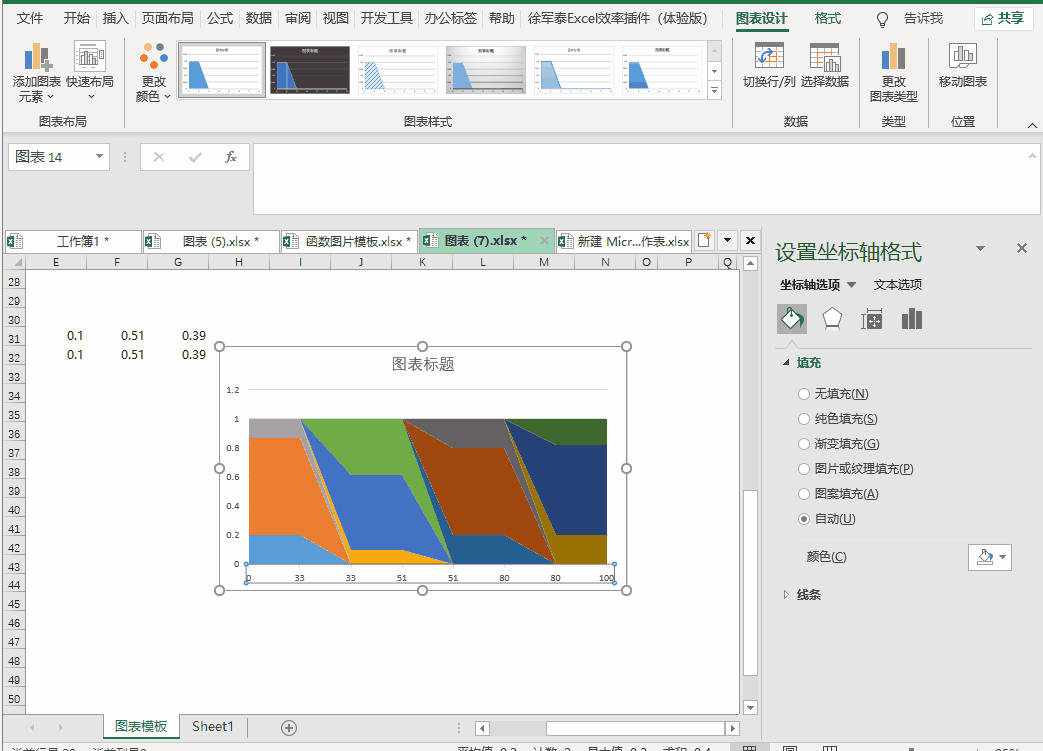
Task: Expand the 线条 (line) section
Action: pos(786,595)
